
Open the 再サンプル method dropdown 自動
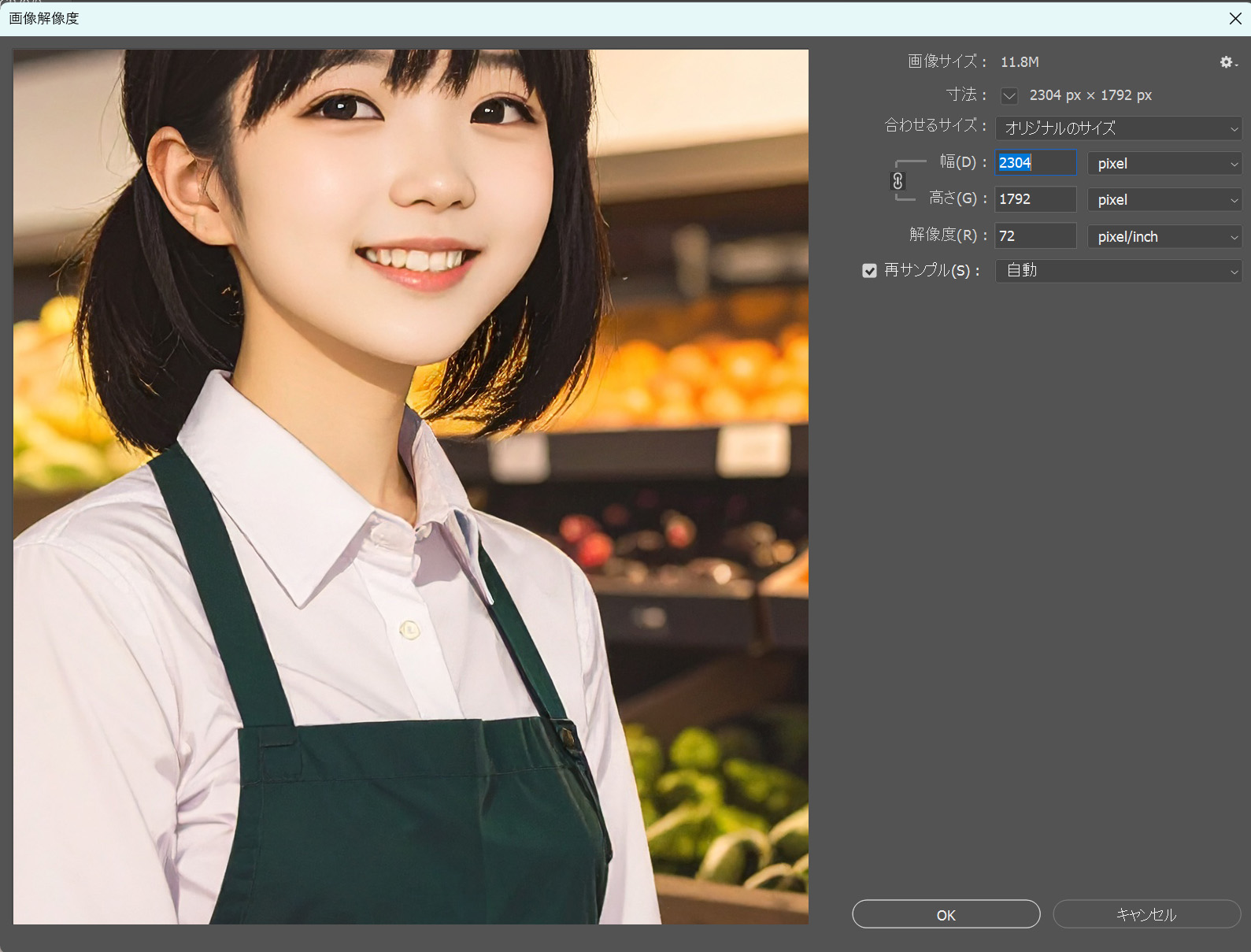click(x=1119, y=271)
